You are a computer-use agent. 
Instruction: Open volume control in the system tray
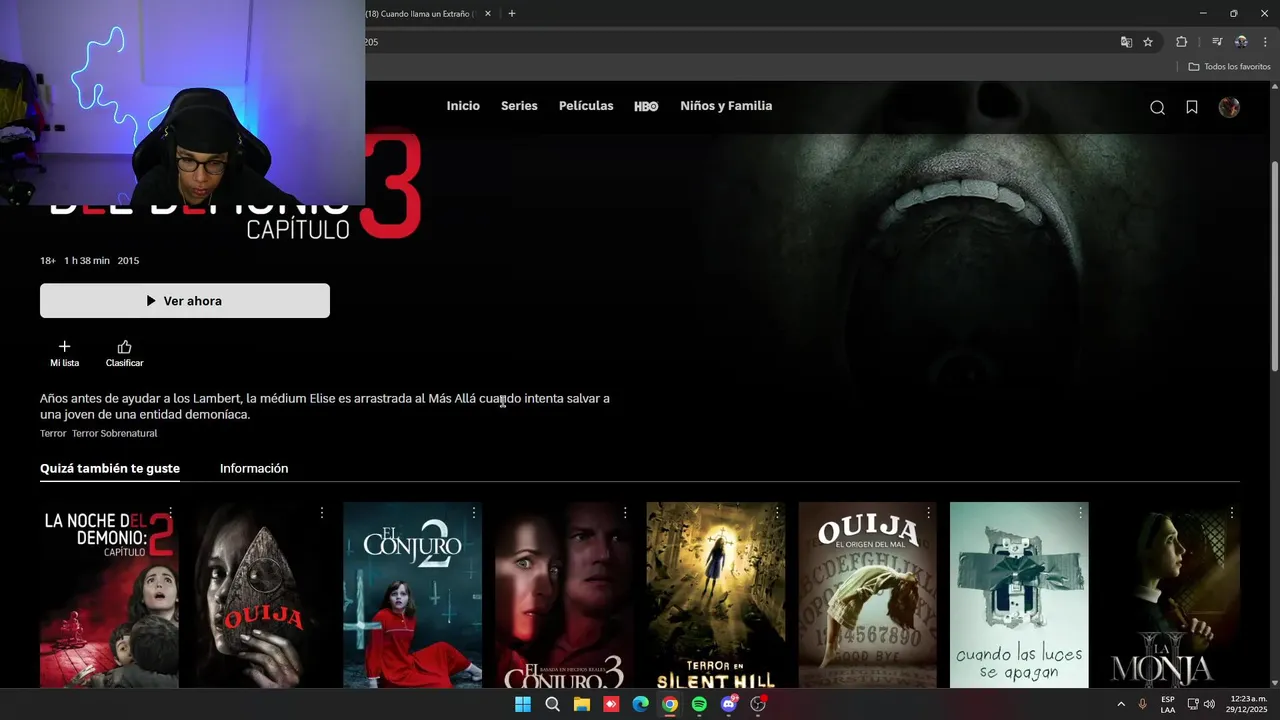click(x=1209, y=704)
